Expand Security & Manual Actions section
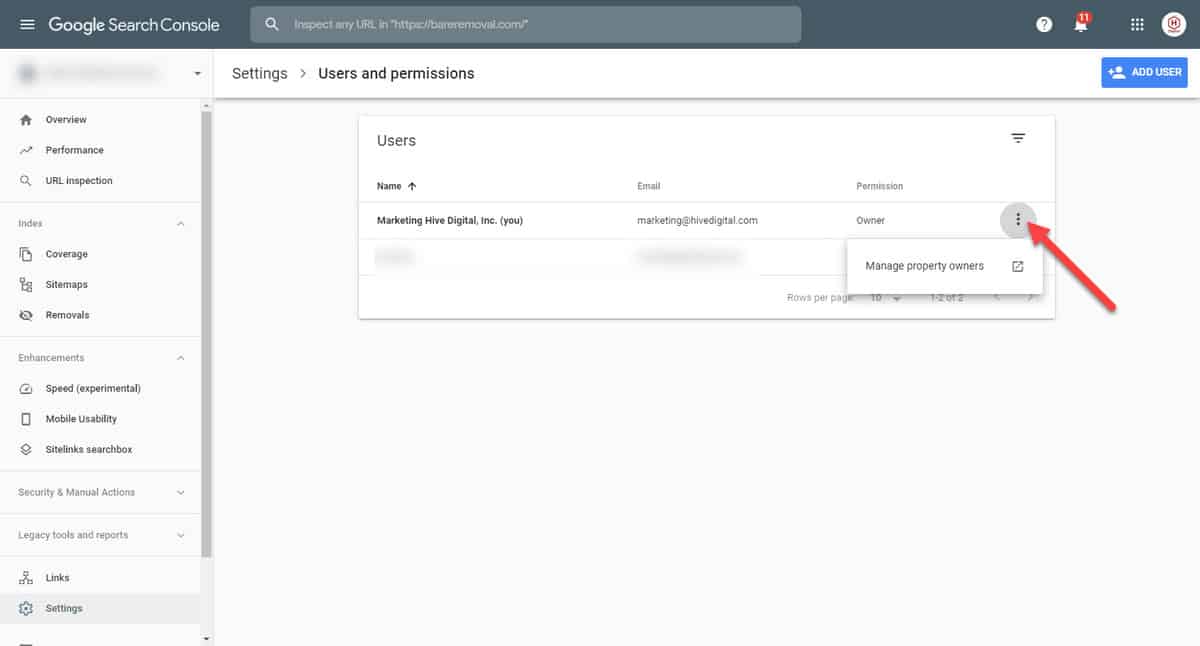Screen dimensions: 1200x646 [181, 492]
